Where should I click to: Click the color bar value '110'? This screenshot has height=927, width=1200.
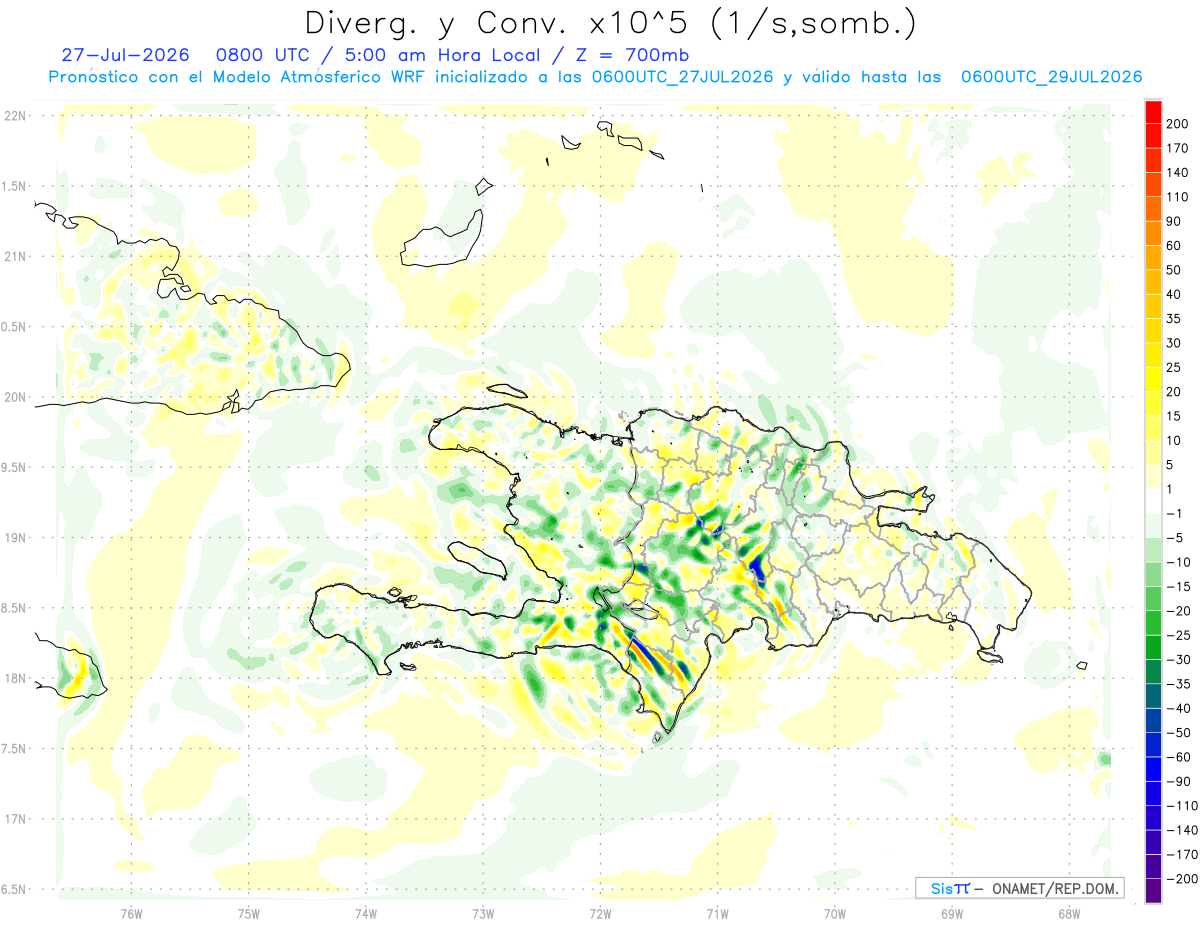(1177, 197)
